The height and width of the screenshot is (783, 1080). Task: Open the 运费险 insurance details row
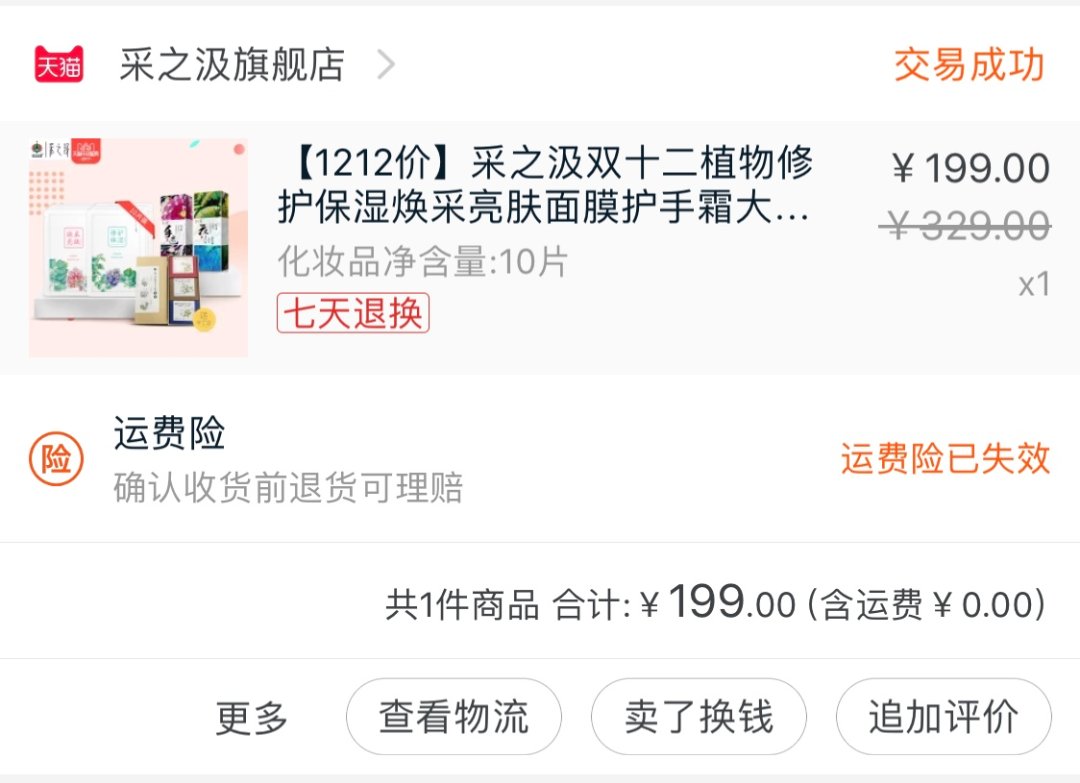point(540,459)
